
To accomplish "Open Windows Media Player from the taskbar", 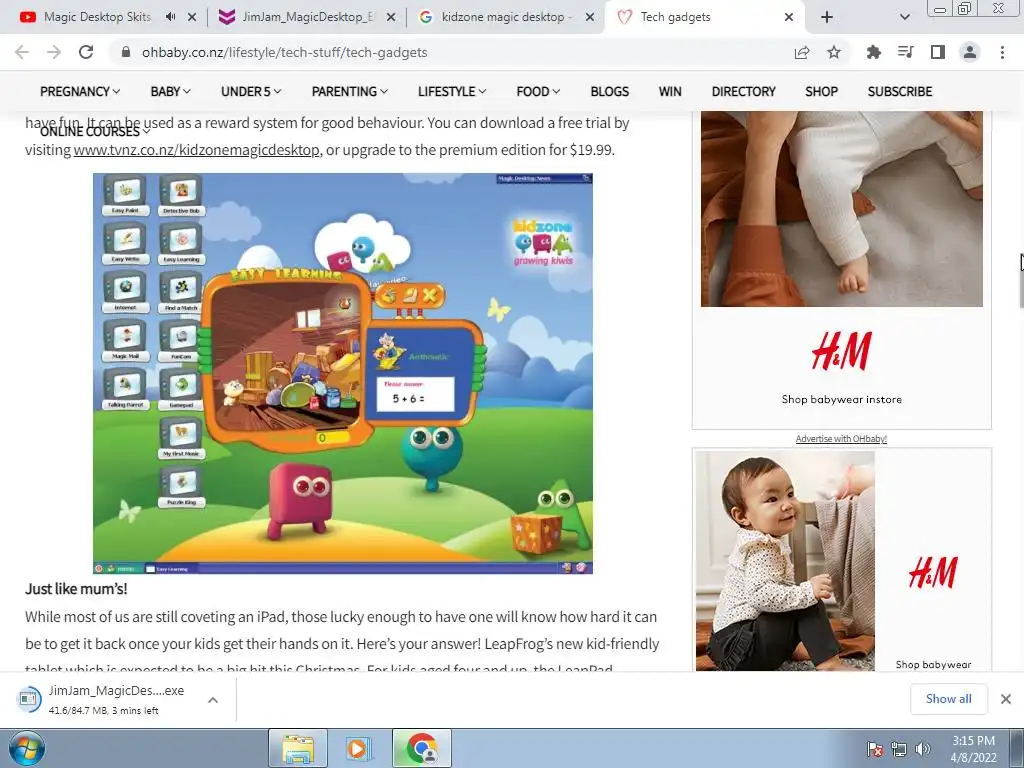I will (x=358, y=748).
